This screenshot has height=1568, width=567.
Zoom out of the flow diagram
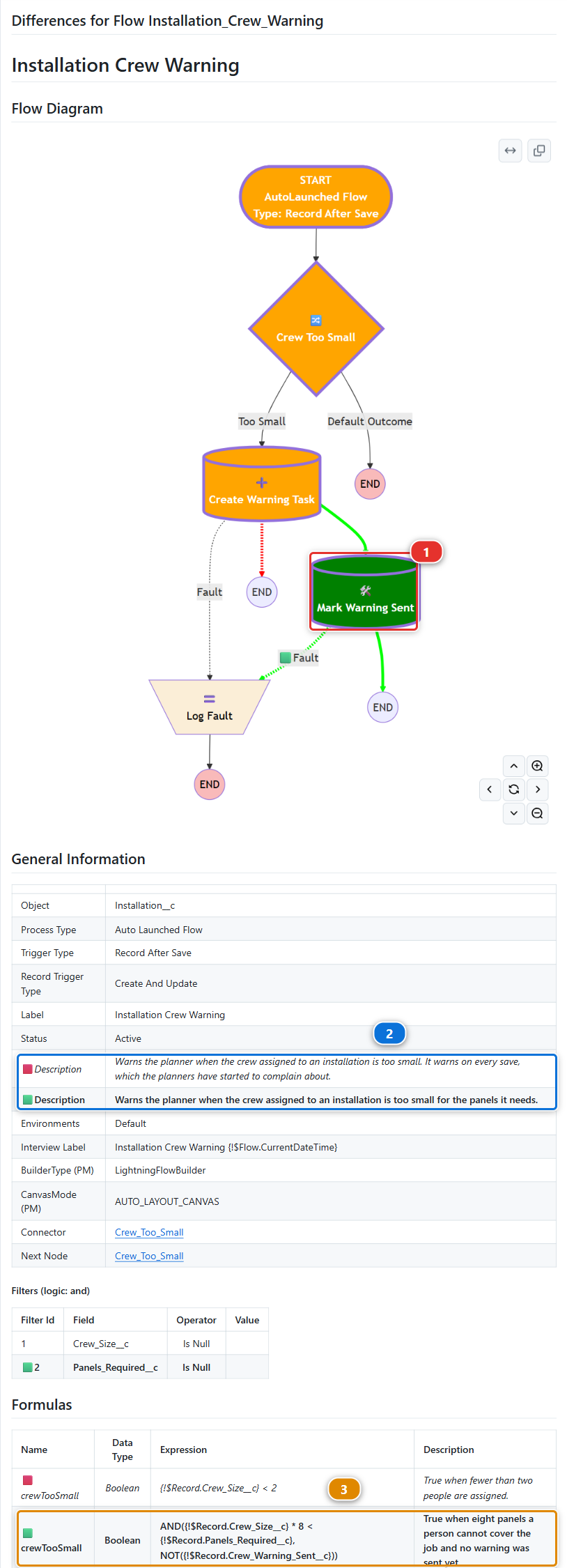coord(537,813)
